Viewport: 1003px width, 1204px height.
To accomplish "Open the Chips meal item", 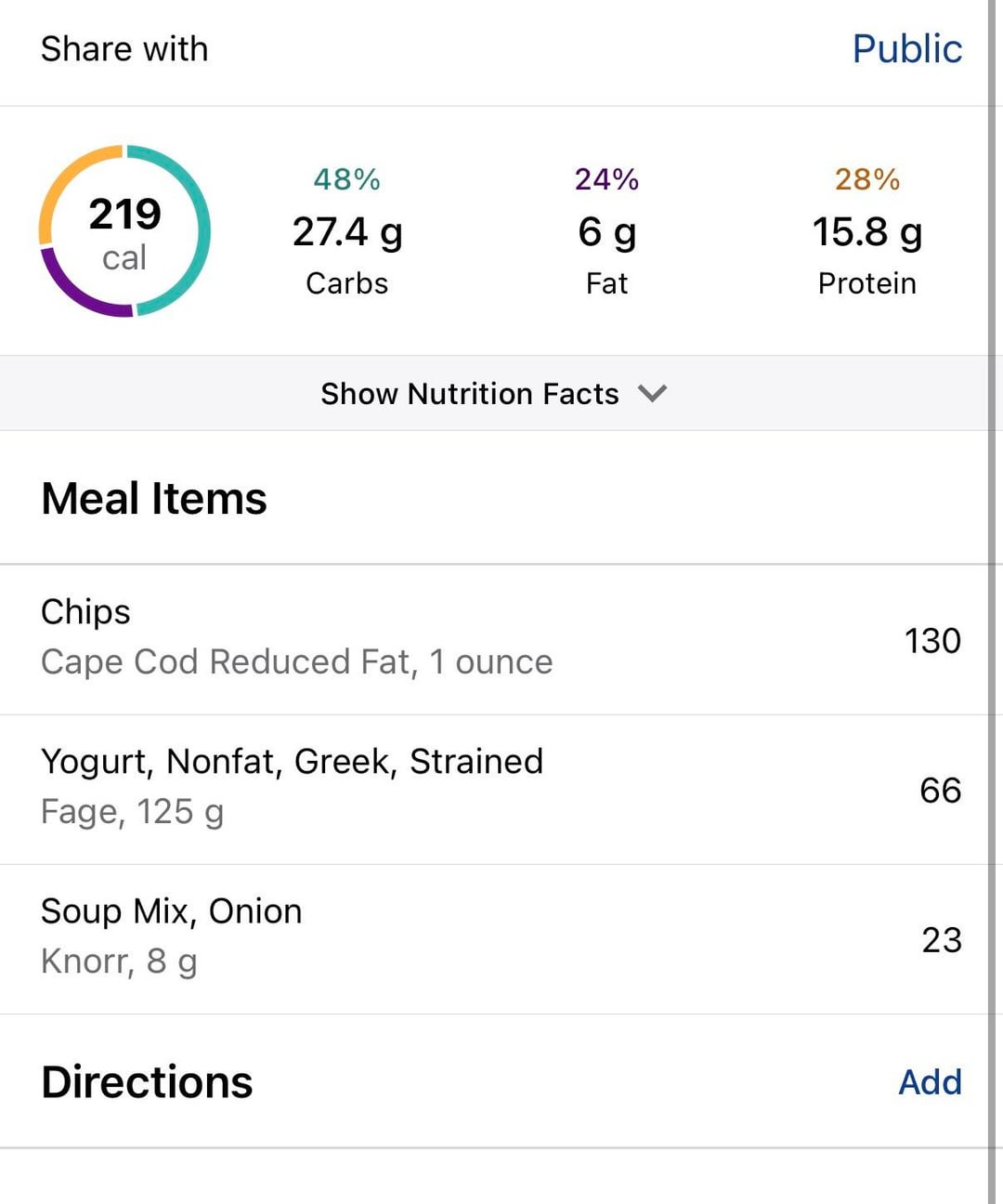I will (297, 637).
